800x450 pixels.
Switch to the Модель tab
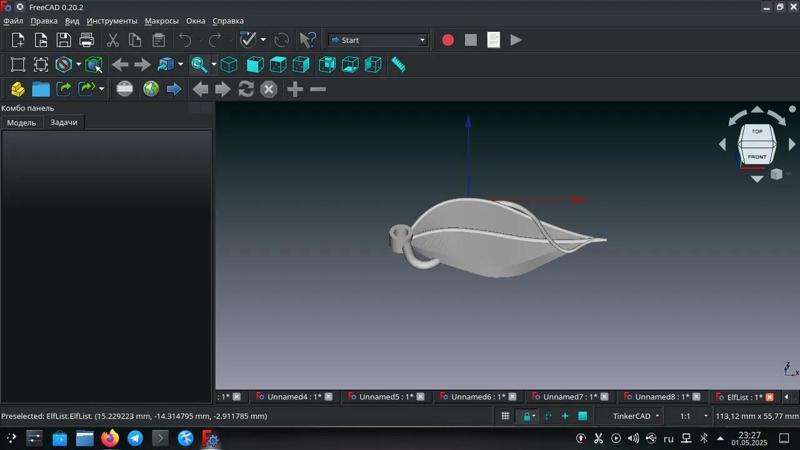21,122
